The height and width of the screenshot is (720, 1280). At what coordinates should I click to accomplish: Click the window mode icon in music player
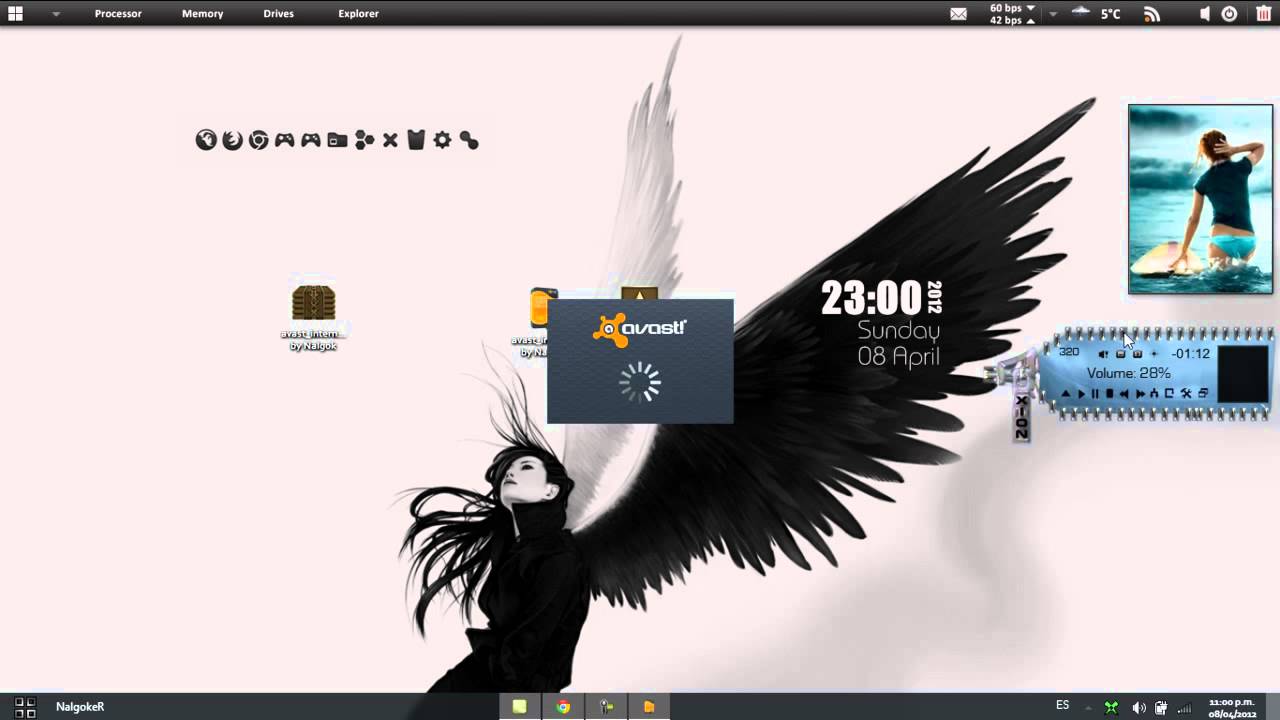click(x=1203, y=394)
